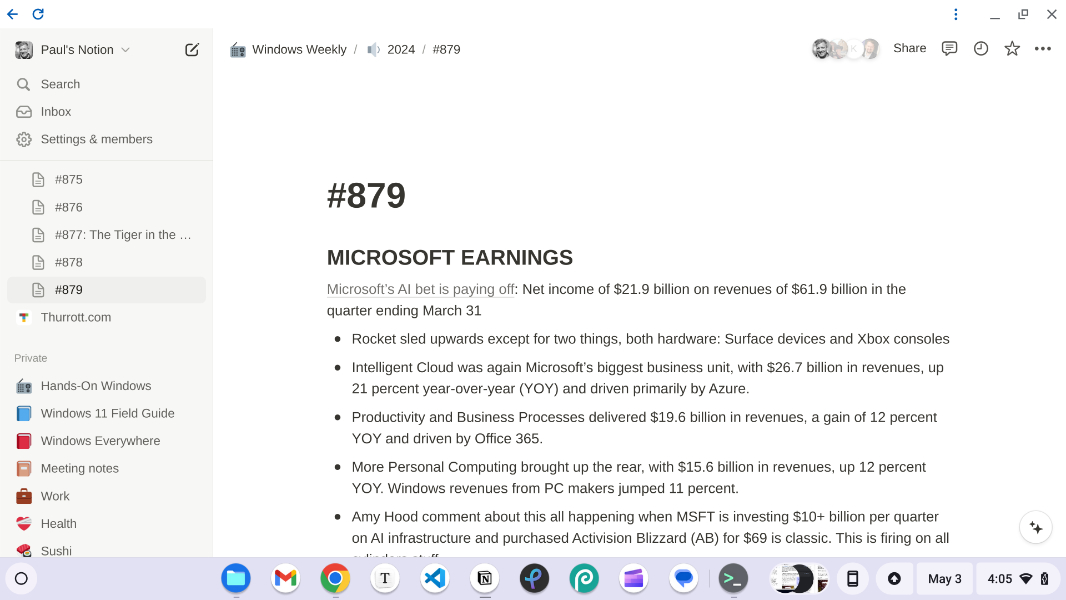Image resolution: width=1066 pixels, height=600 pixels.
Task: Launch Visual Studio Code from shelf
Action: click(x=434, y=579)
